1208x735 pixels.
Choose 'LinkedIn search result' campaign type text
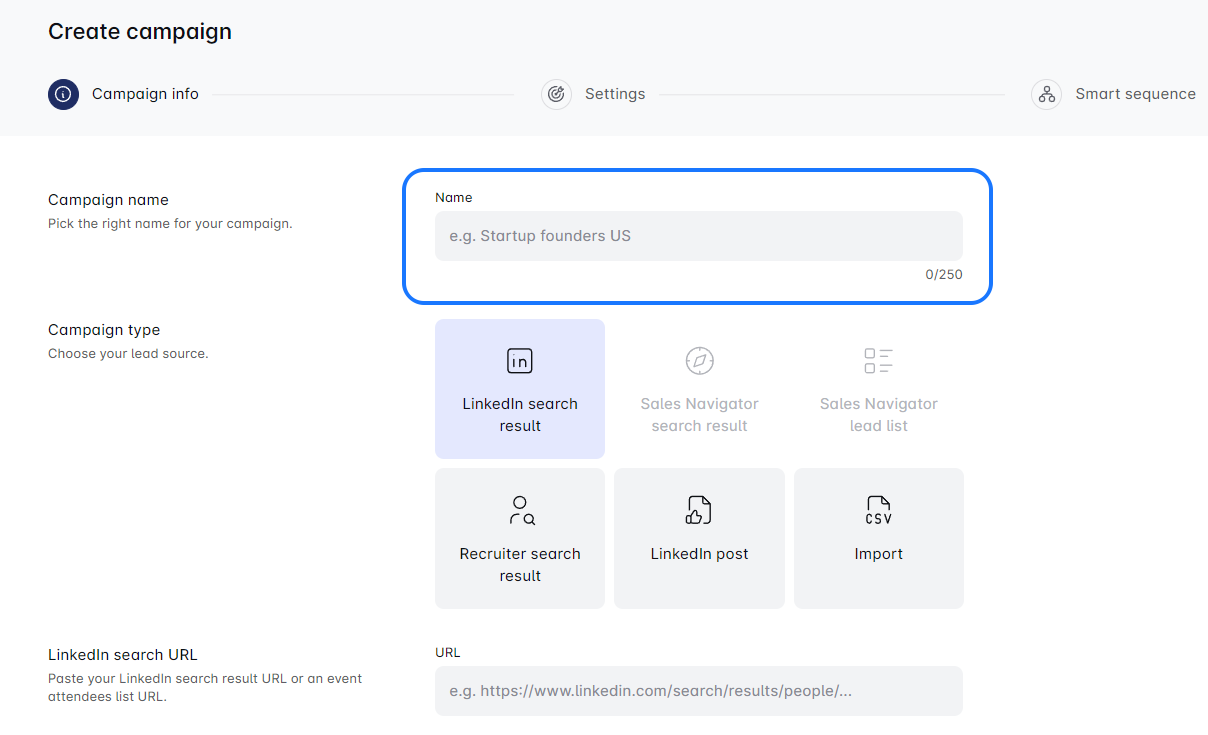tap(520, 415)
